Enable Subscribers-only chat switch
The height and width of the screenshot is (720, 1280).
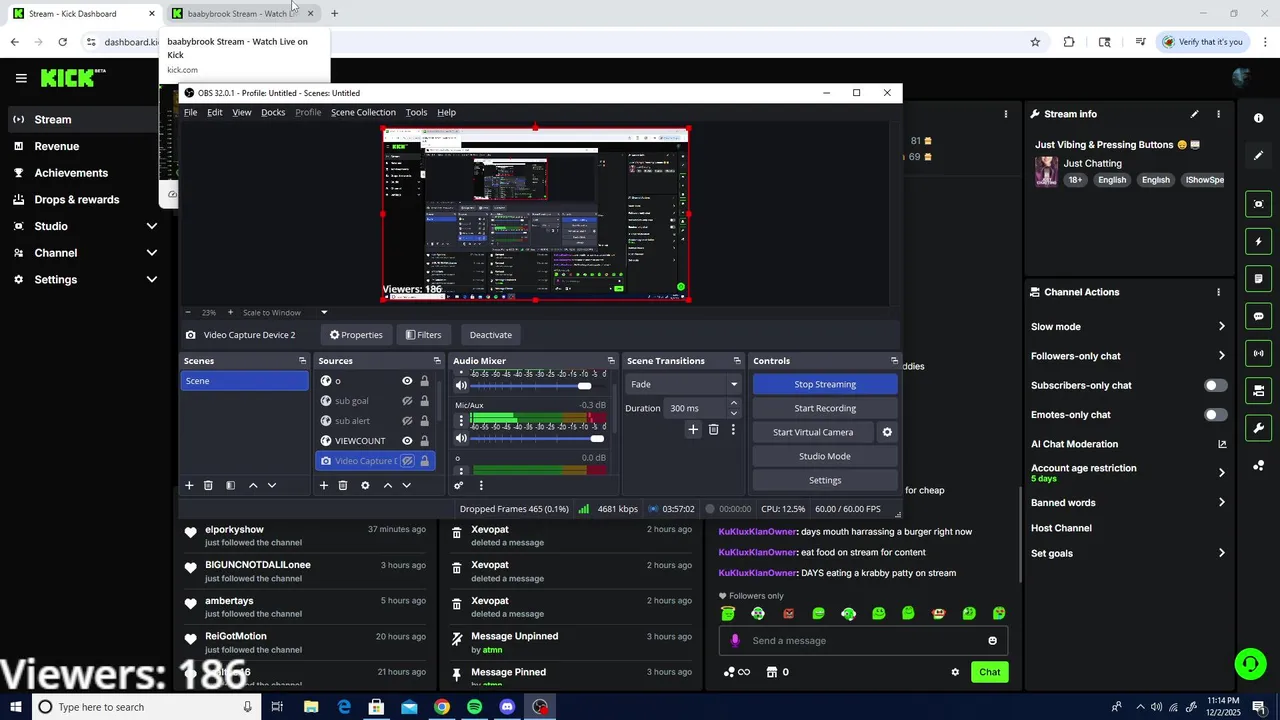[x=1215, y=385]
